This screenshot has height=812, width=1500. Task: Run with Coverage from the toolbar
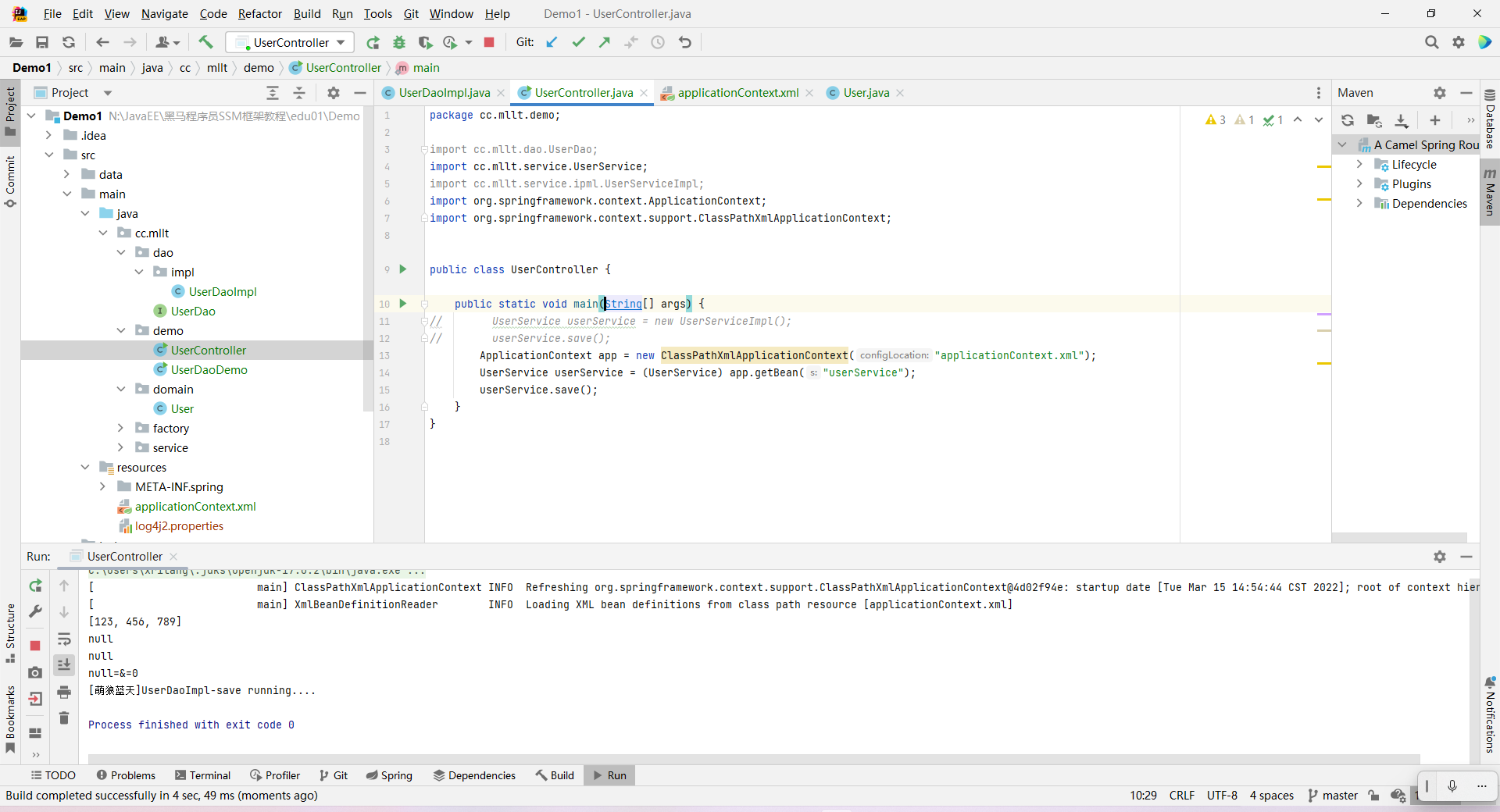425,42
